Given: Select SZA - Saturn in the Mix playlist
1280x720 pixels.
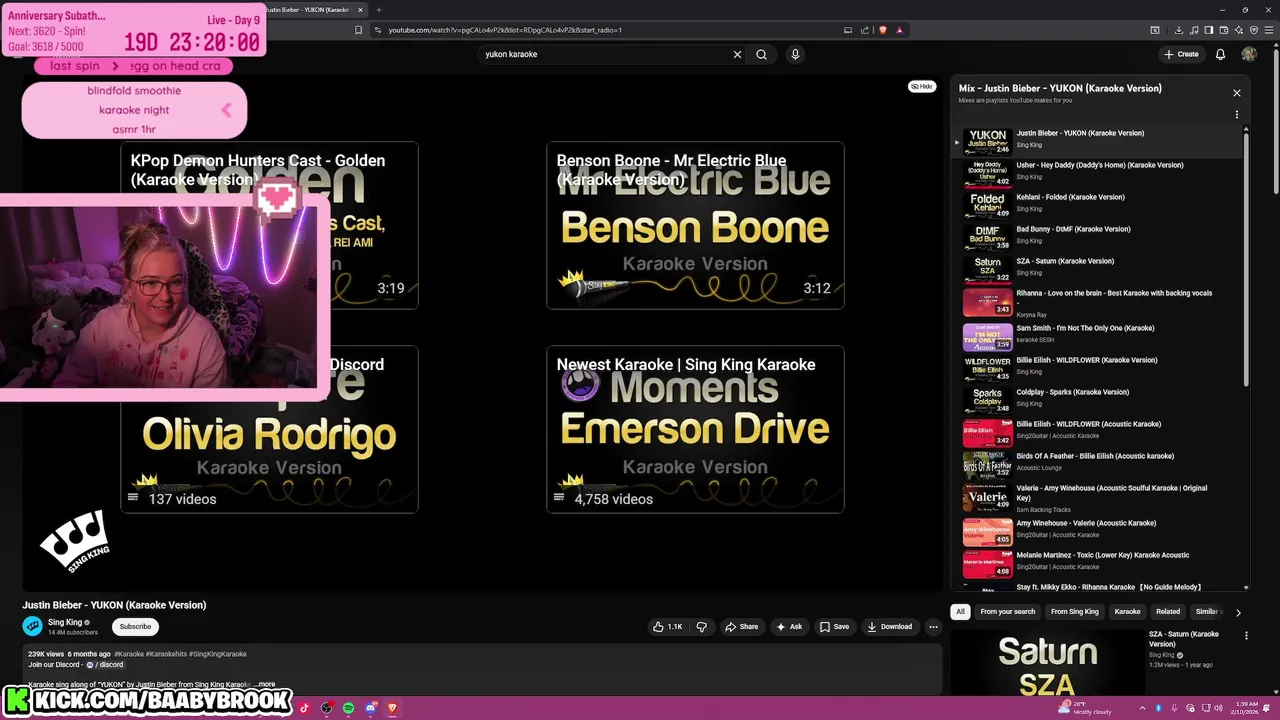Looking at the screenshot, I should point(1100,267).
